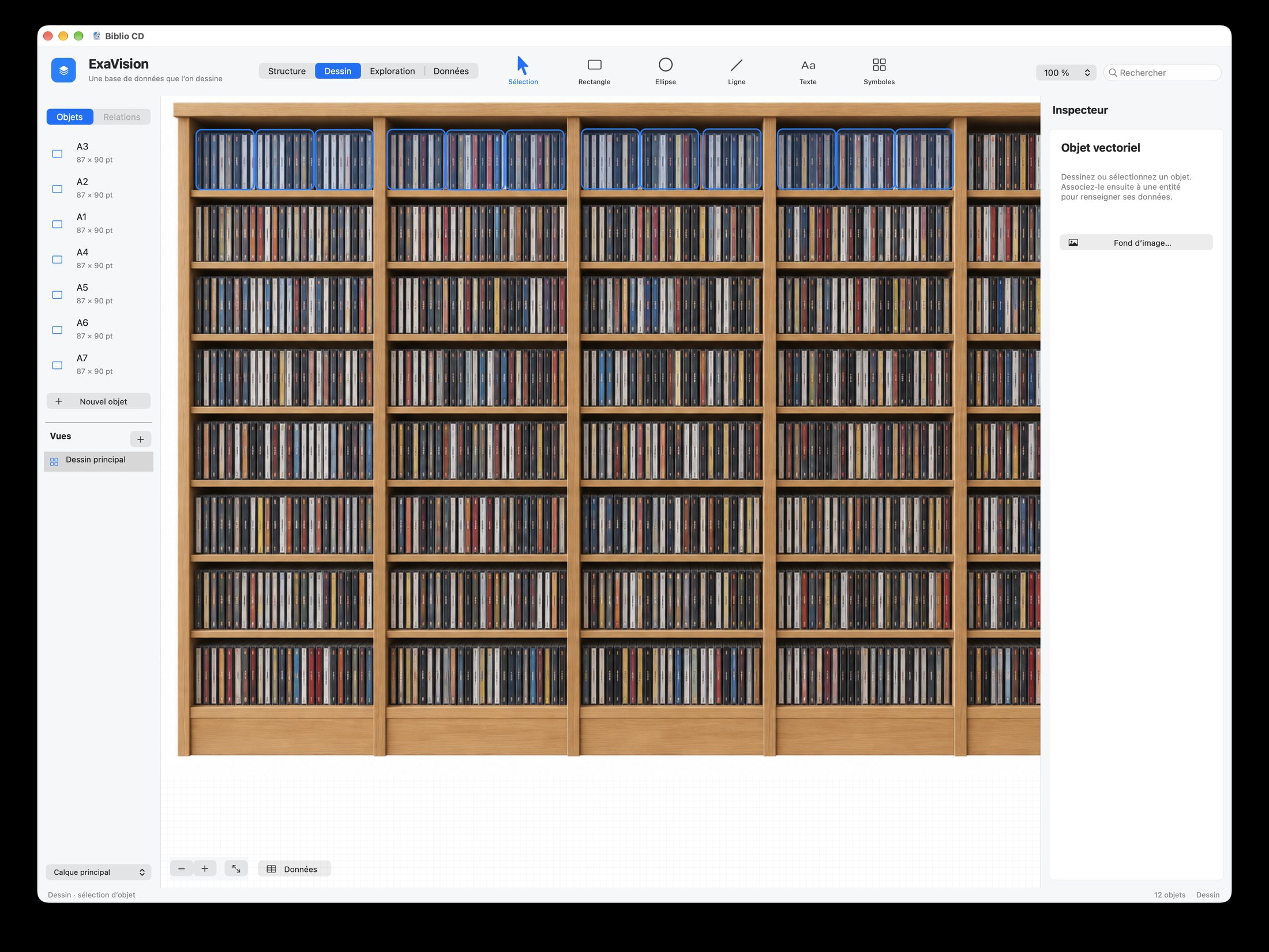Viewport: 1269px width, 952px height.
Task: Click the rectangle icon of object A6
Action: tap(57, 330)
